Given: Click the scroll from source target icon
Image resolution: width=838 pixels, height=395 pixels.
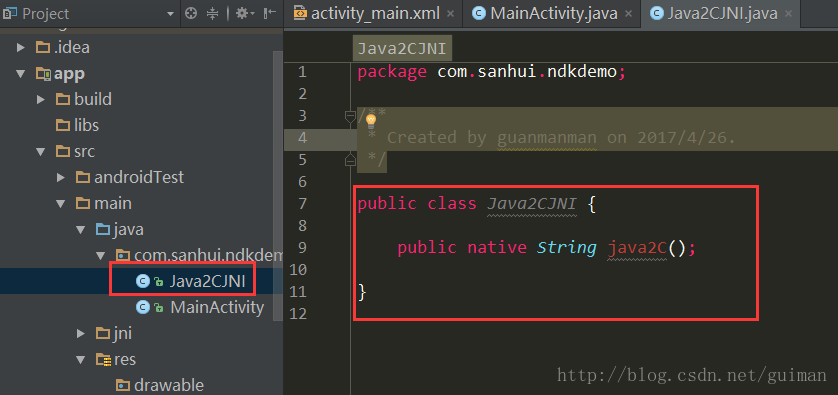Looking at the screenshot, I should pos(191,13).
